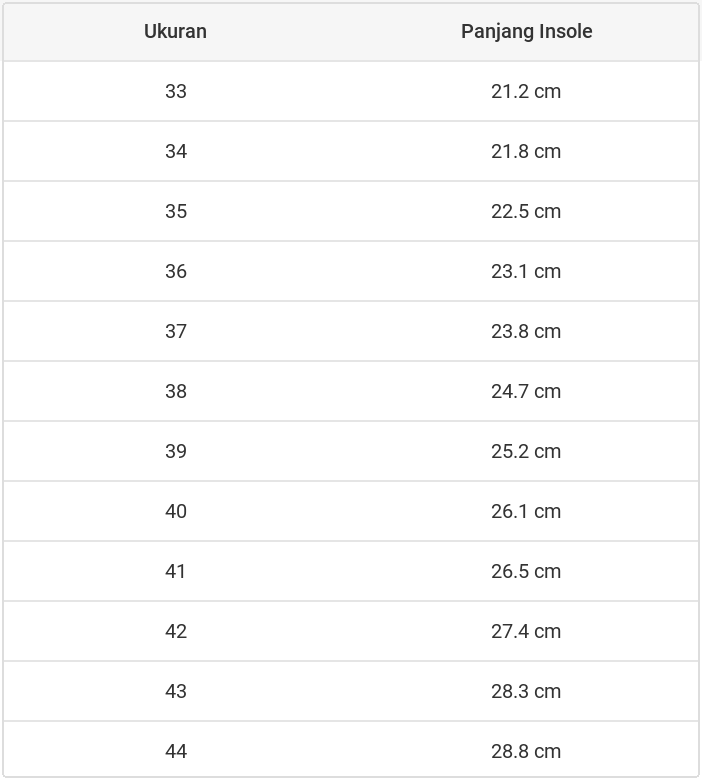Select size 39 cell
This screenshot has width=702, height=780.
point(176,451)
